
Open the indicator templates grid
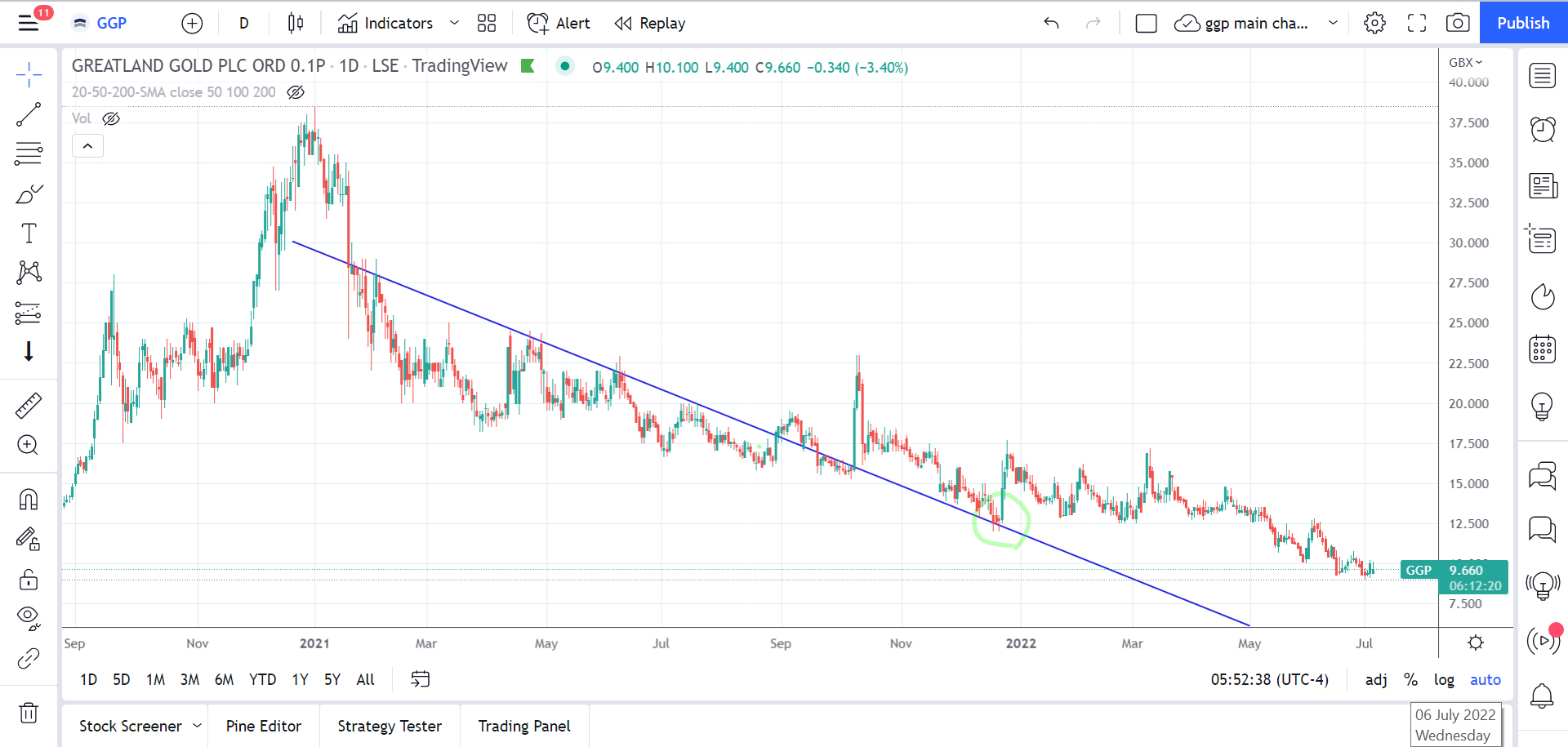[x=487, y=24]
